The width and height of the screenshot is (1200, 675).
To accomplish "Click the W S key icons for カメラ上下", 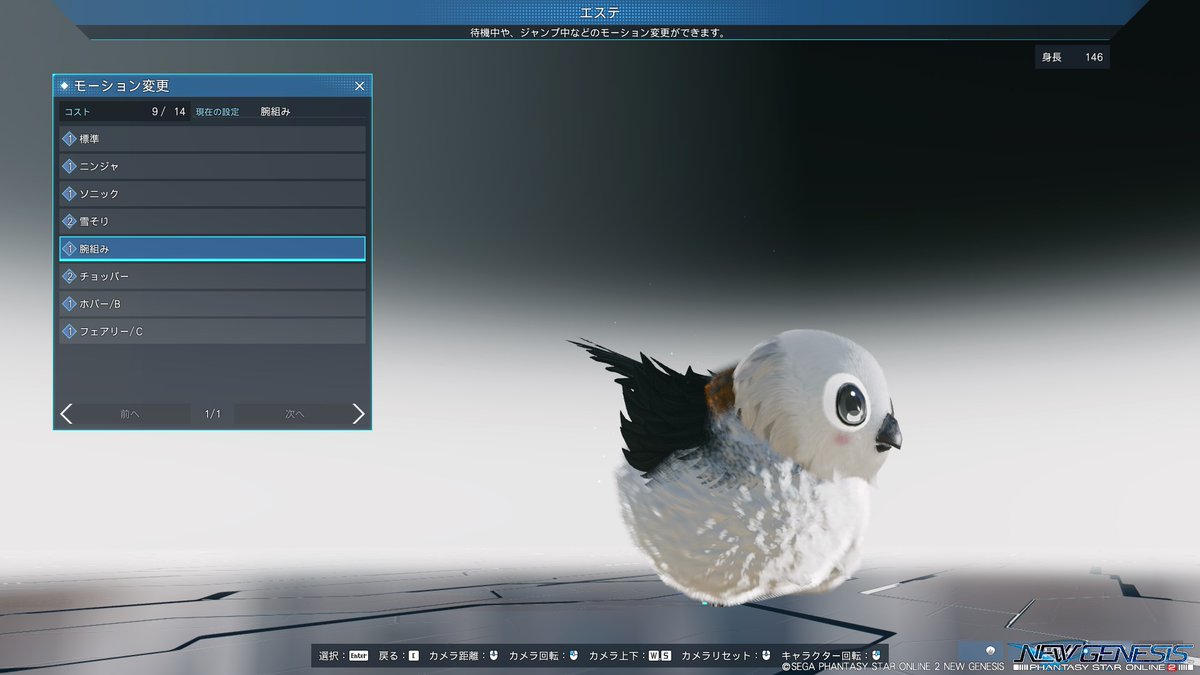I will 659,656.
